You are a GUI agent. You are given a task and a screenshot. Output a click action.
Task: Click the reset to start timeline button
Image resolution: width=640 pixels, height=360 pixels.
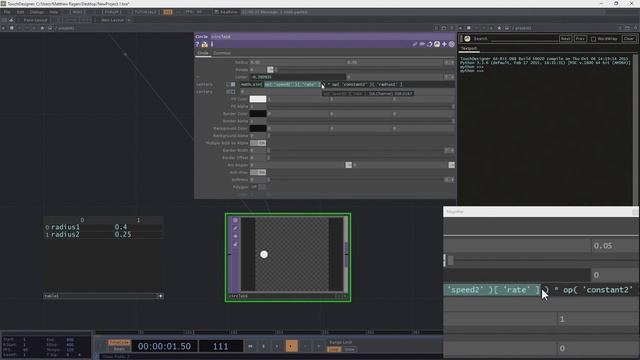coord(250,346)
